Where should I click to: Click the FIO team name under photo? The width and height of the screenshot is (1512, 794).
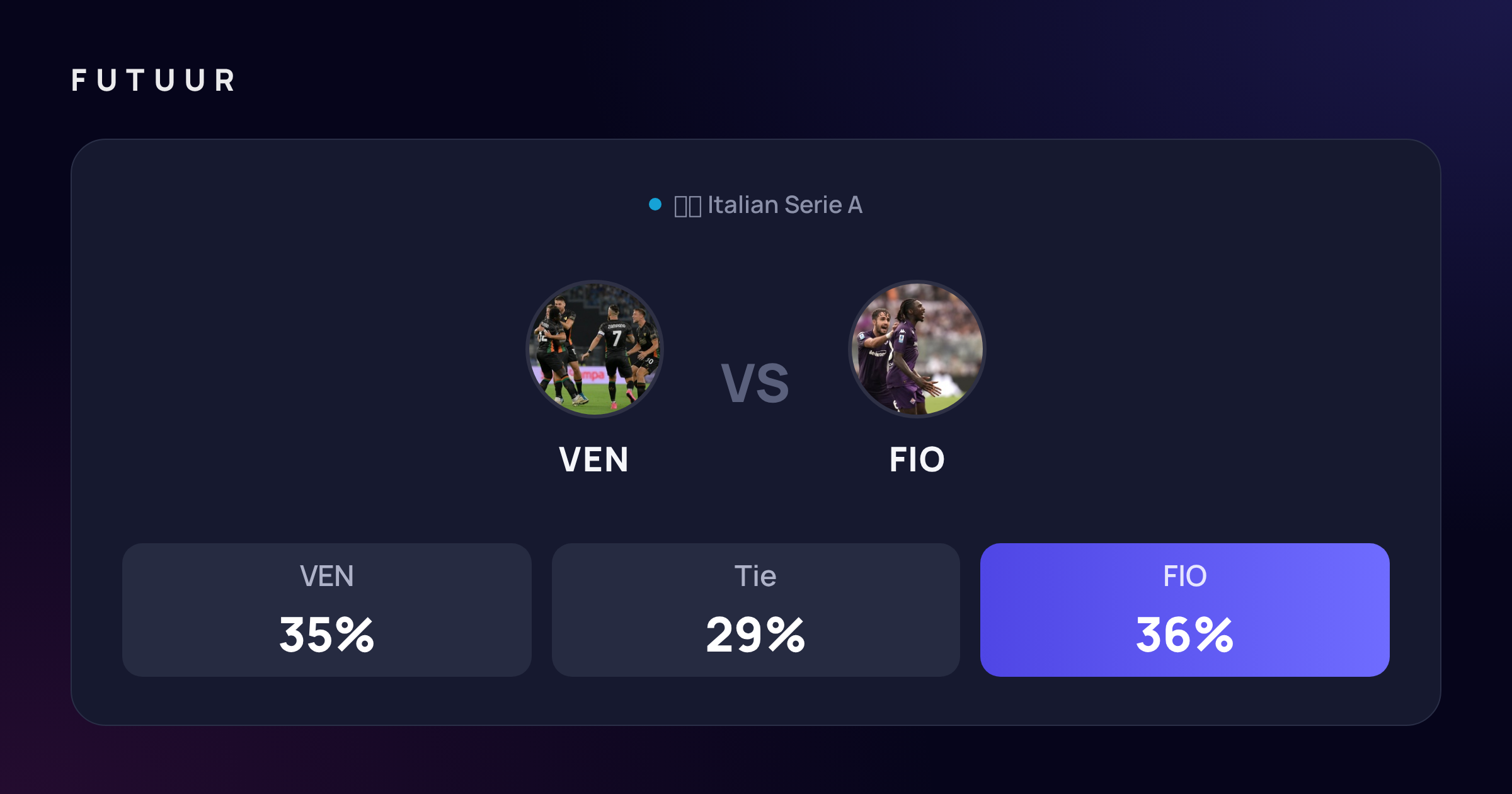(917, 459)
